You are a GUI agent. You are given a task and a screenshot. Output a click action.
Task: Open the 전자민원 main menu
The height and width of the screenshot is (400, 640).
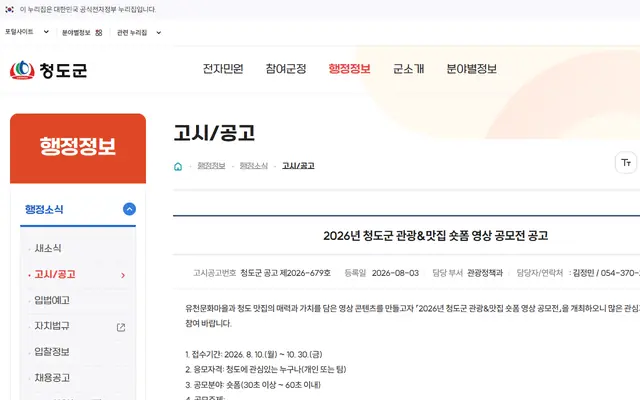tap(223, 69)
